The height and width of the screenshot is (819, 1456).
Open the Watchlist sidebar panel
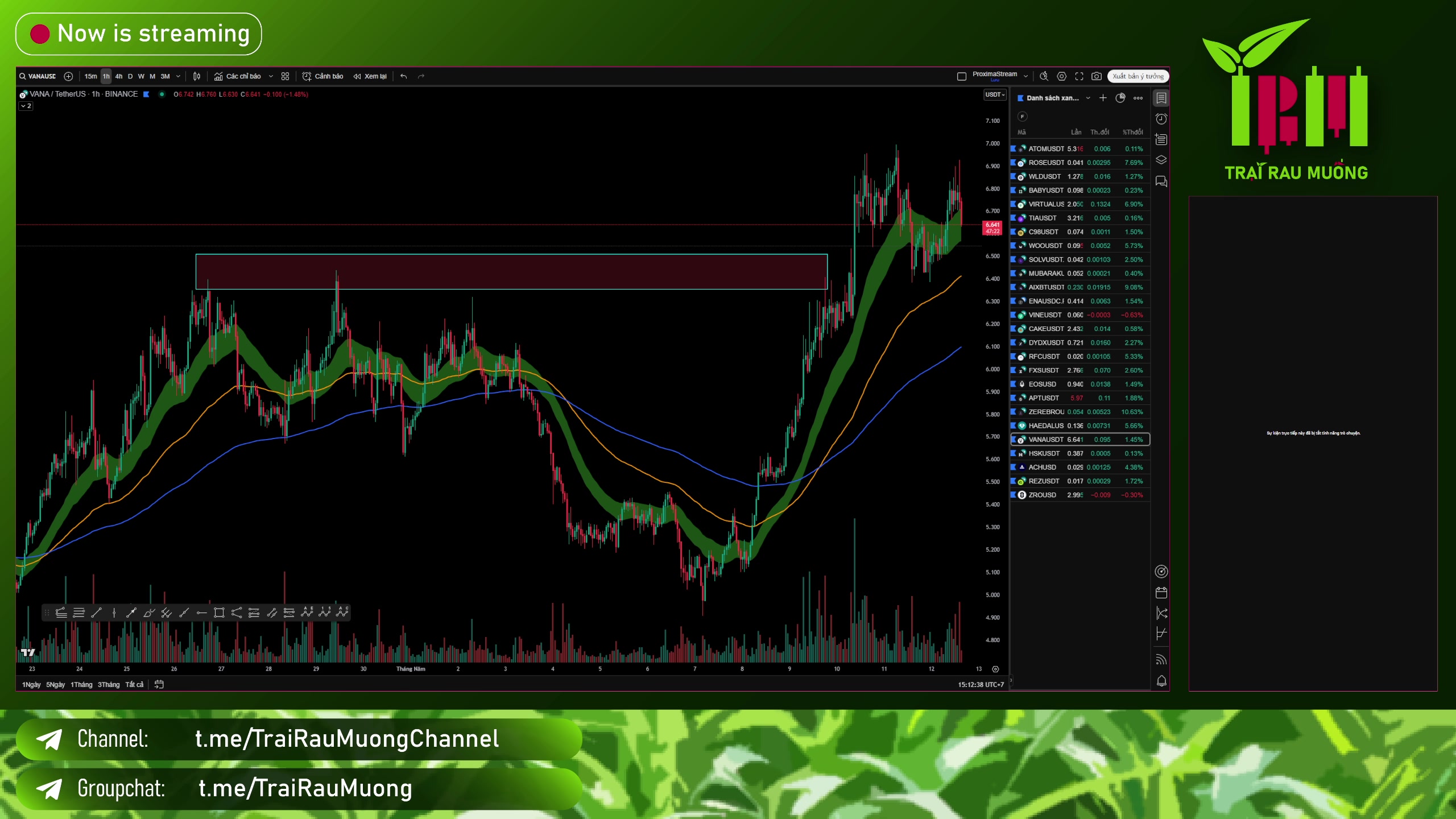[x=1161, y=98]
